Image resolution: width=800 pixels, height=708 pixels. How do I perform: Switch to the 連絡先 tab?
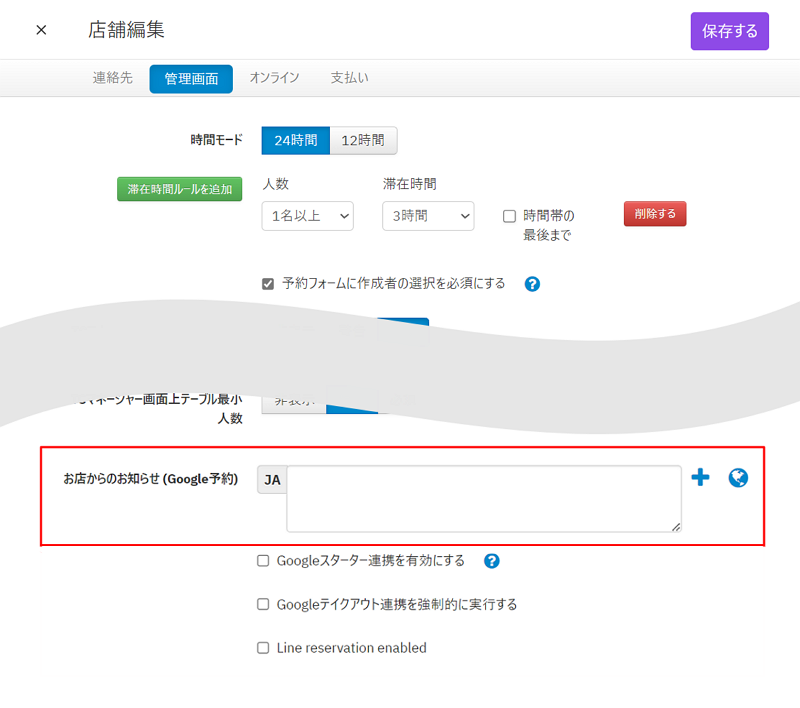pos(113,78)
